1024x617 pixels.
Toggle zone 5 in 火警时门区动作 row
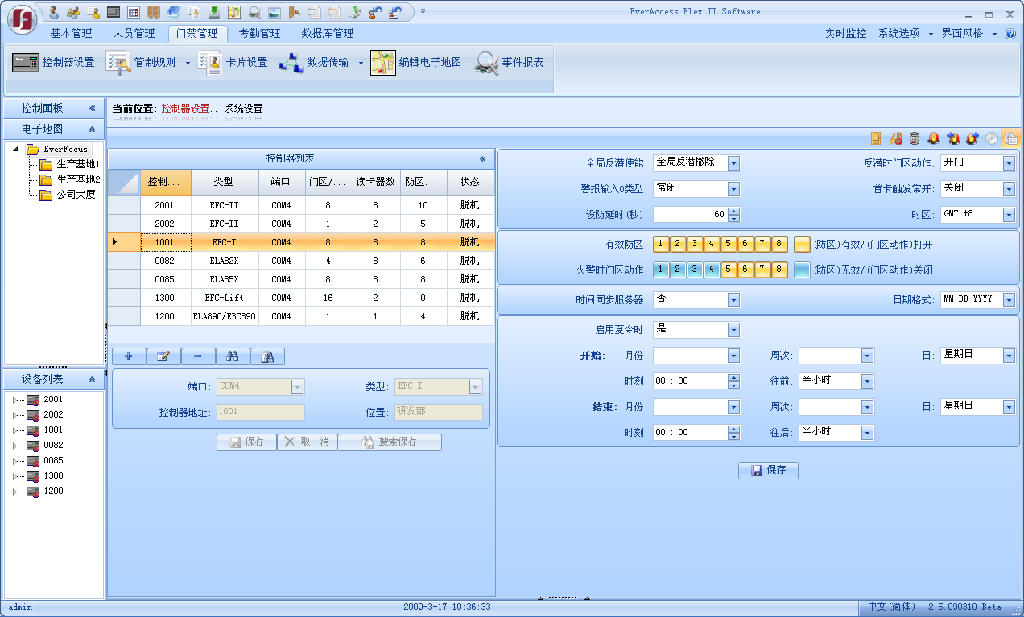(x=728, y=269)
